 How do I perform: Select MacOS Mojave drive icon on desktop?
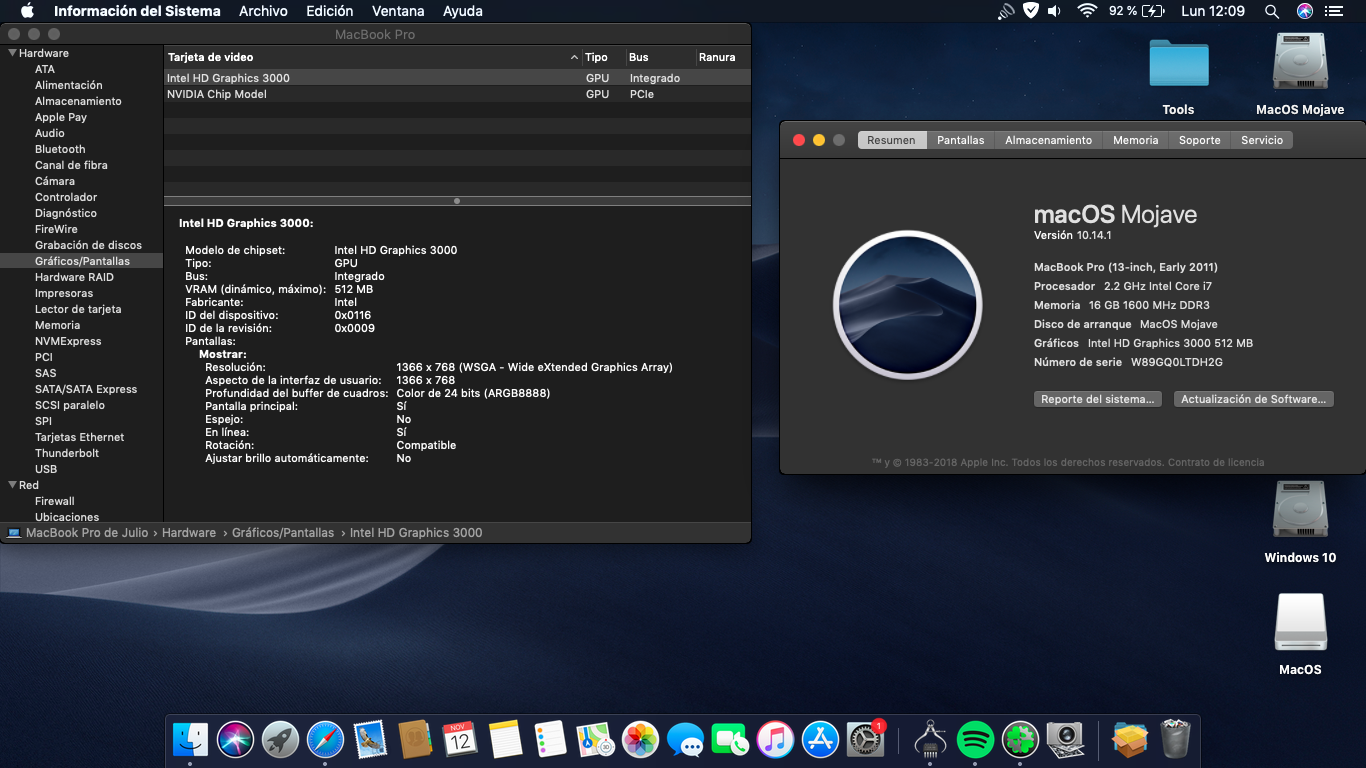(1300, 64)
